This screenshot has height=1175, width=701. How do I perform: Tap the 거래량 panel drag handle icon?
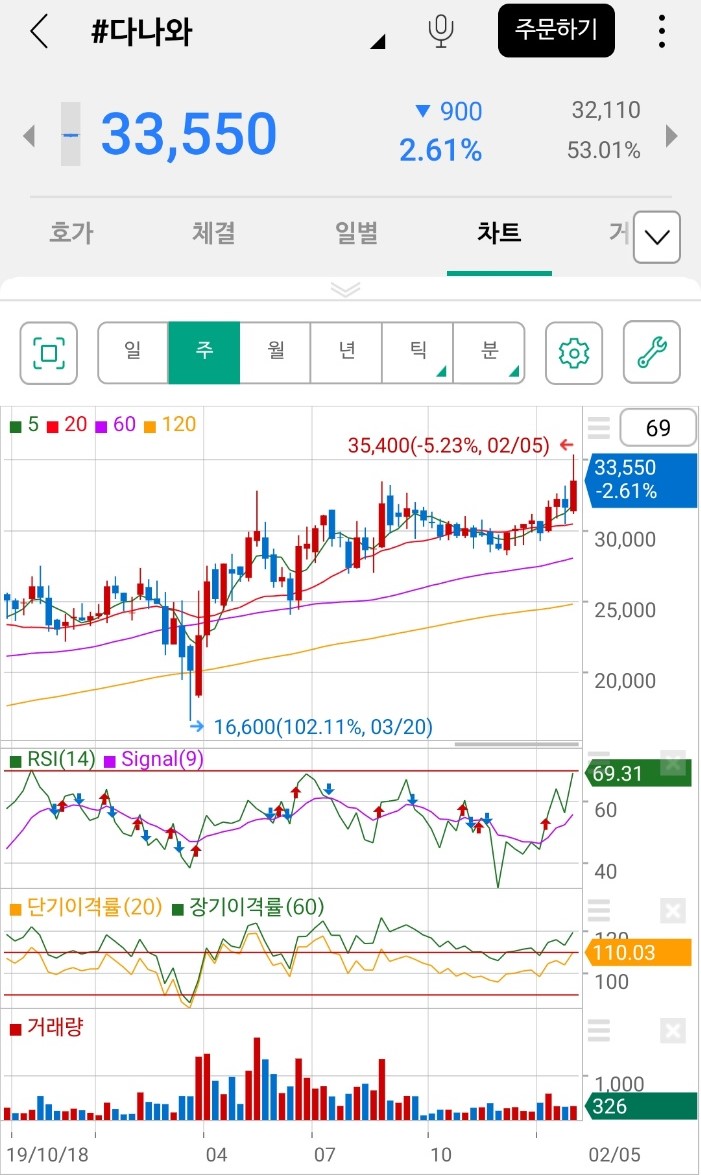pos(598,1030)
